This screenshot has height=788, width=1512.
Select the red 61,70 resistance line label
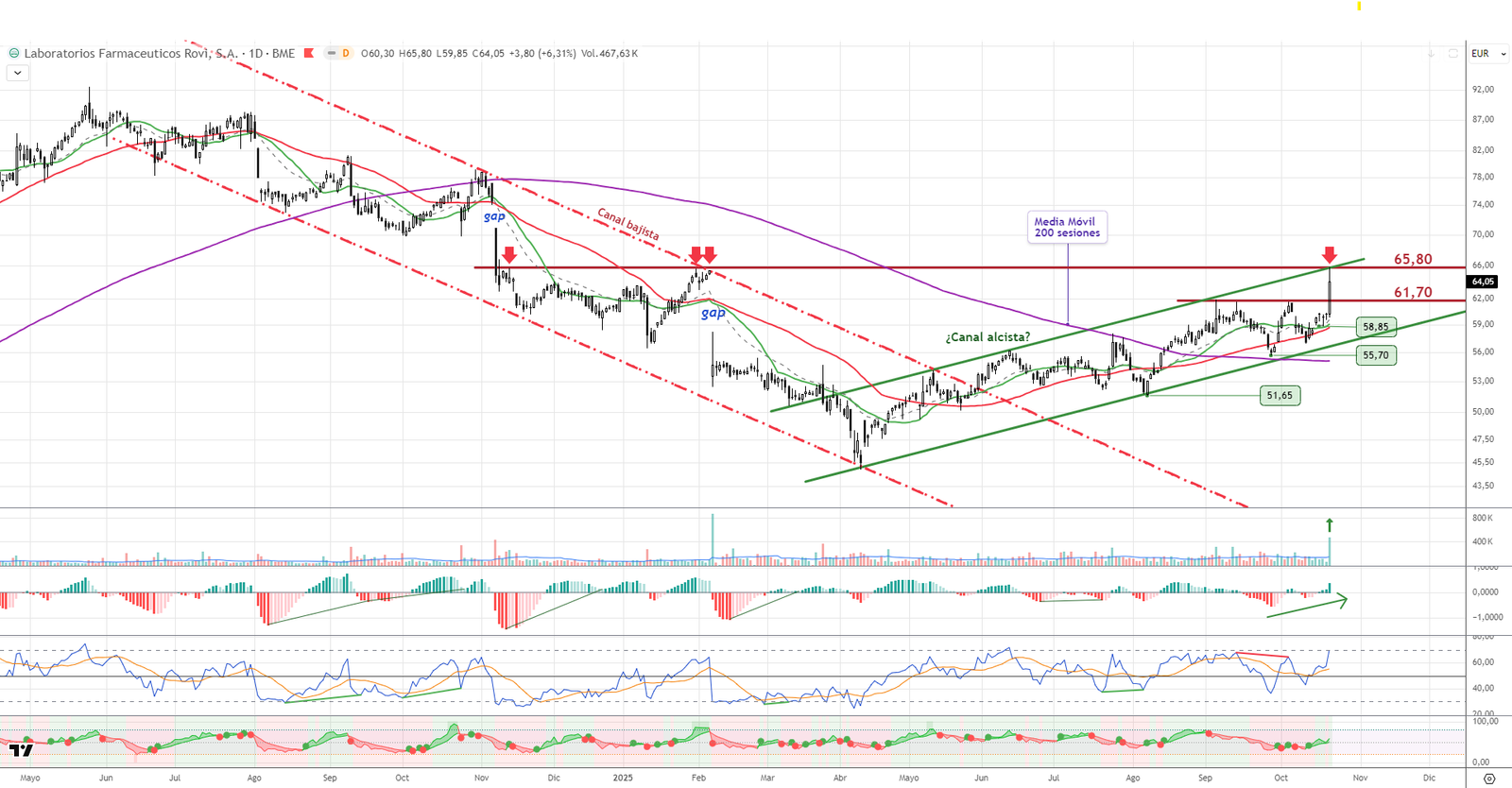point(1413,293)
